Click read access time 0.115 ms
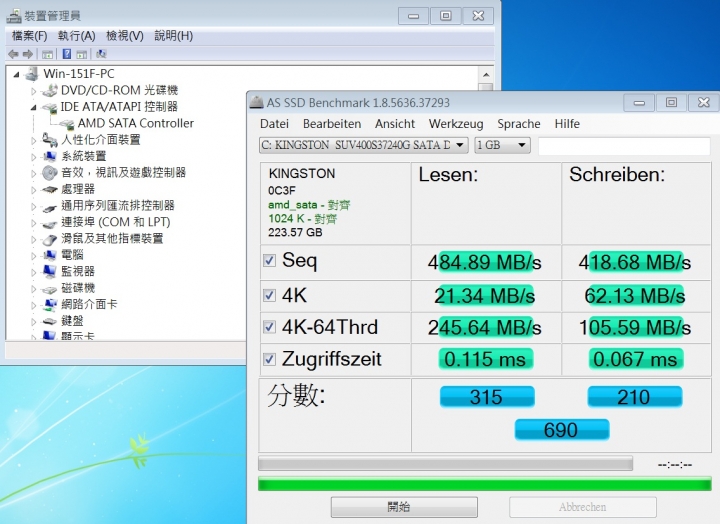This screenshot has height=524, width=720. coord(485,359)
